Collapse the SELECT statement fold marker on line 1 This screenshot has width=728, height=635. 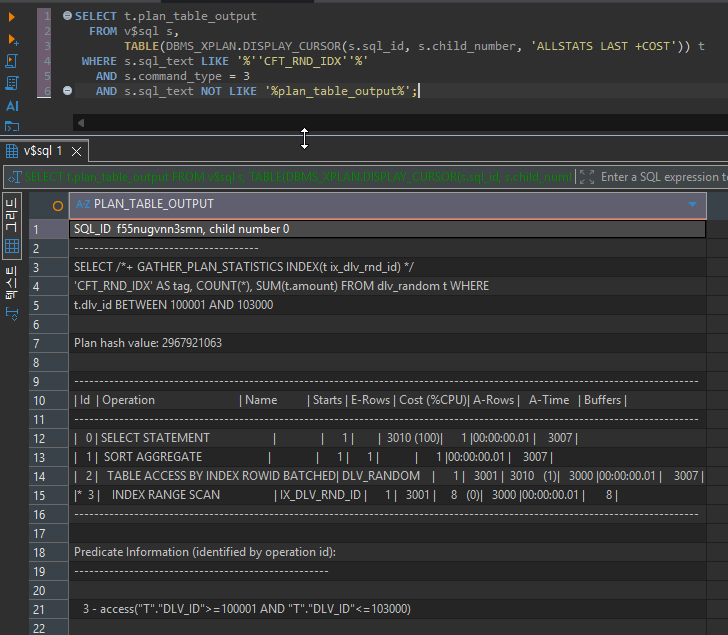(x=67, y=16)
